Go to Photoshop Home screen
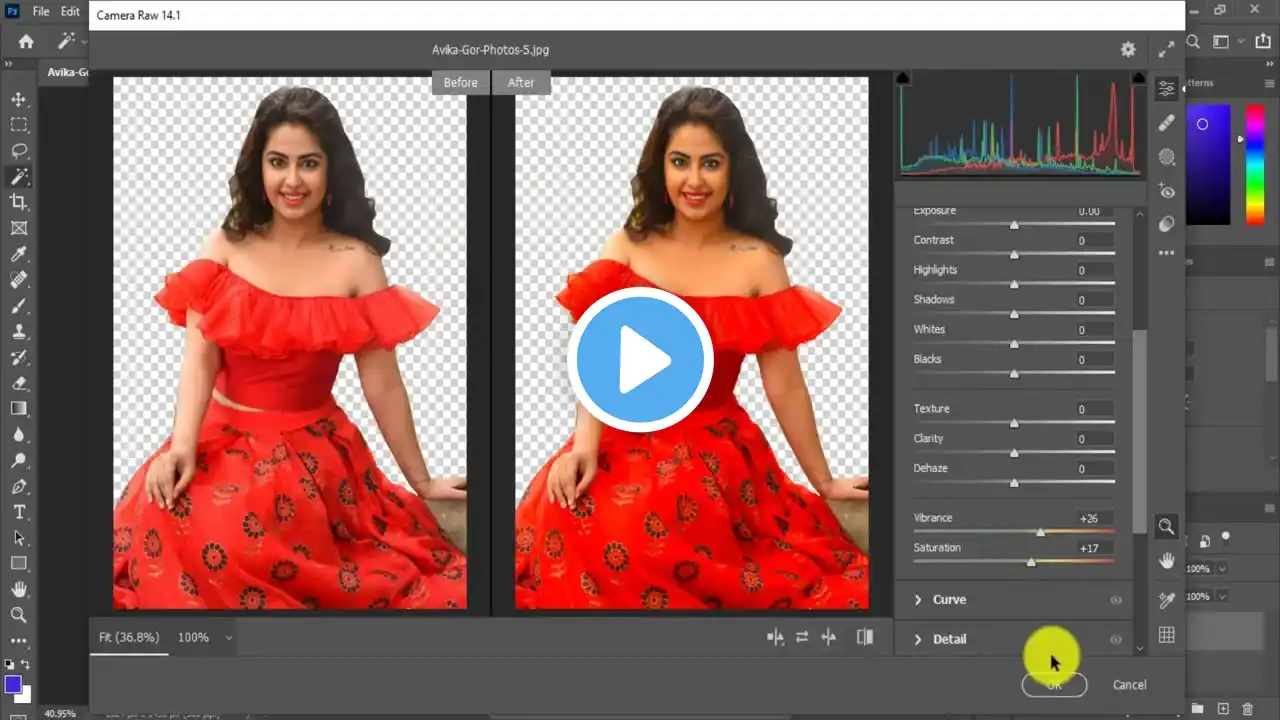The height and width of the screenshot is (720, 1280). pyautogui.click(x=26, y=41)
